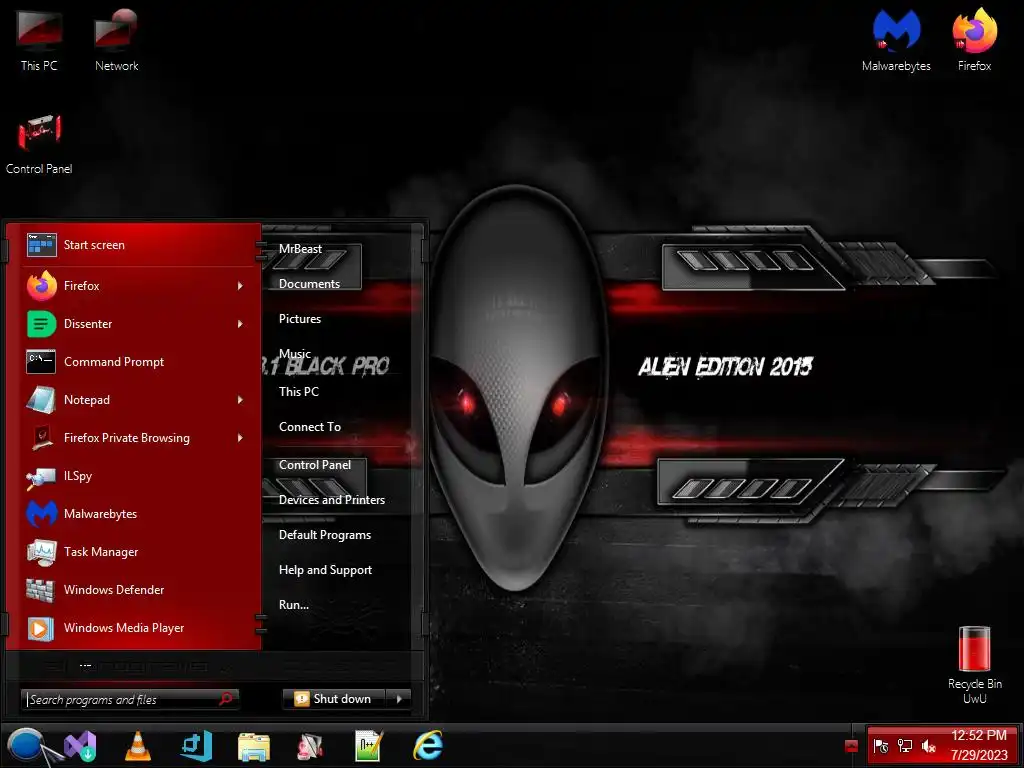Viewport: 1024px width, 768px height.
Task: Launch VLC media player from the taskbar
Action: [x=138, y=746]
